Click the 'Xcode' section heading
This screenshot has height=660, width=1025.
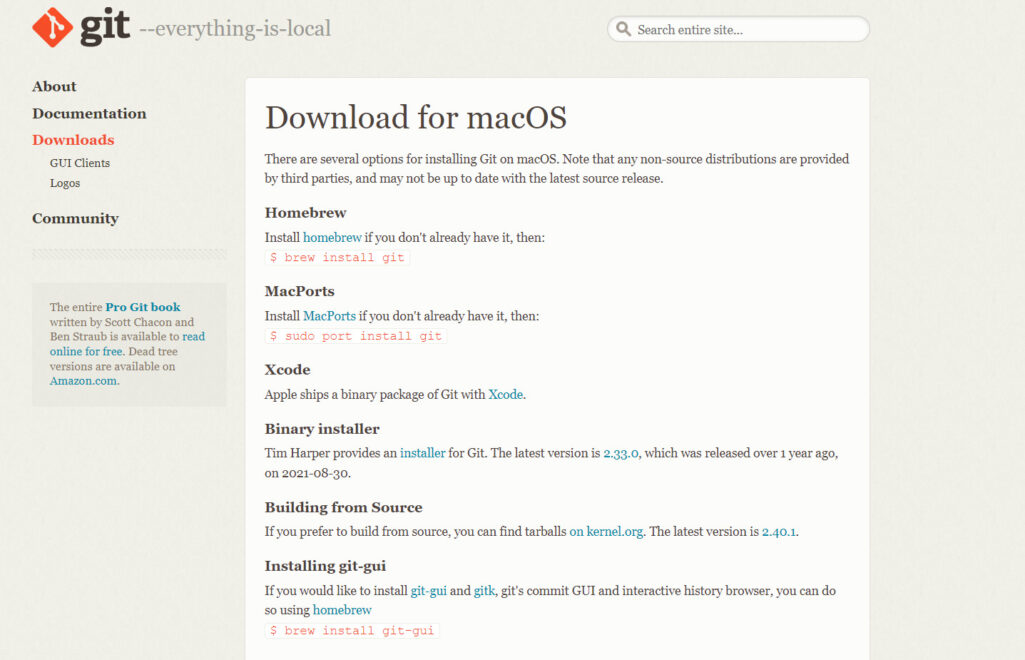point(288,369)
